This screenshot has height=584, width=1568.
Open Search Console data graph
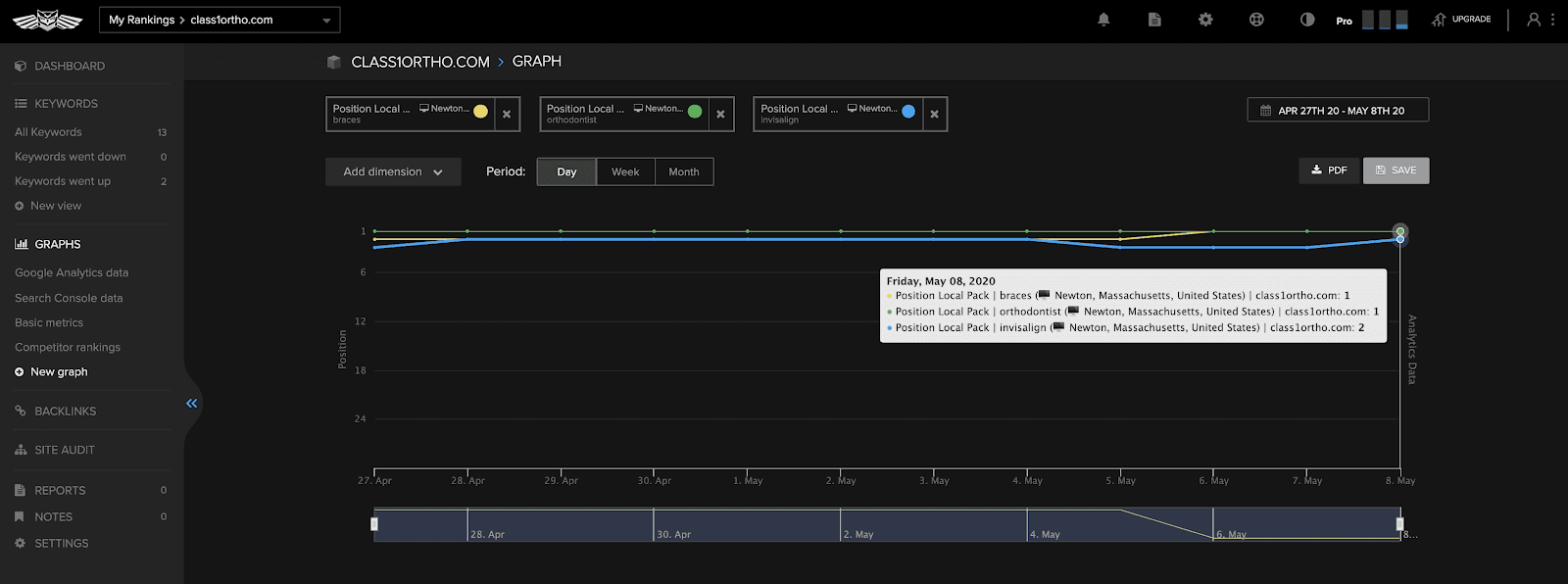[x=69, y=298]
